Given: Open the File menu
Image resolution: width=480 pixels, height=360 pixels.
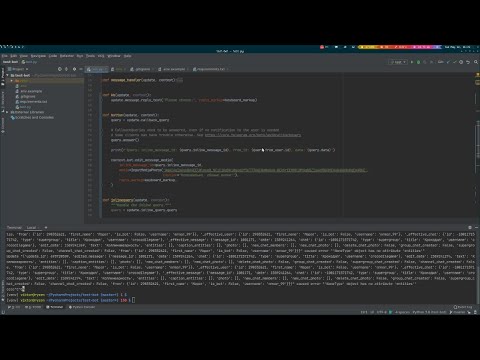Looking at the screenshot, I should pyautogui.click(x=4, y=56).
